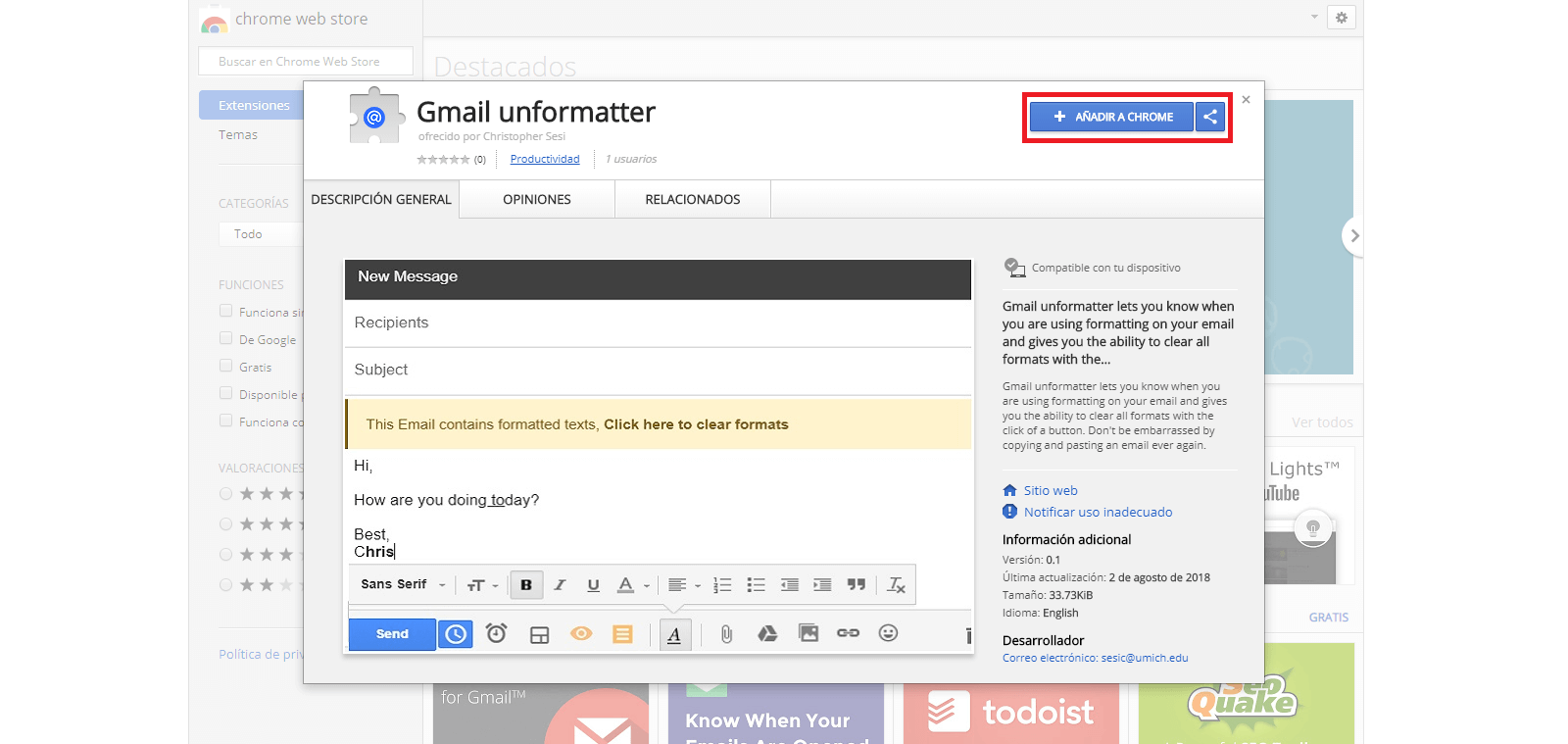Insert a link icon

point(848,633)
